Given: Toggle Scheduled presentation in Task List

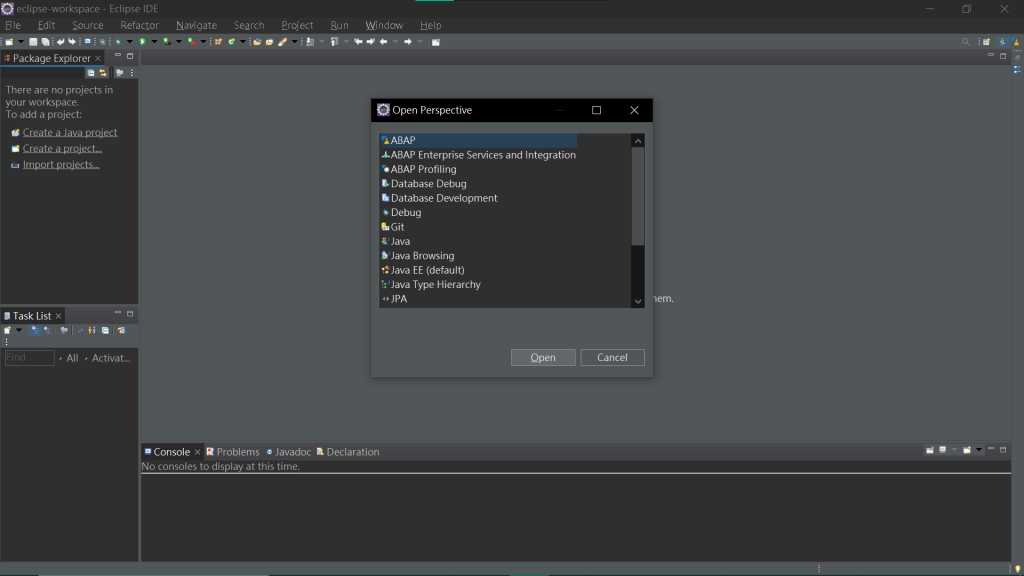Looking at the screenshot, I should 47,330.
